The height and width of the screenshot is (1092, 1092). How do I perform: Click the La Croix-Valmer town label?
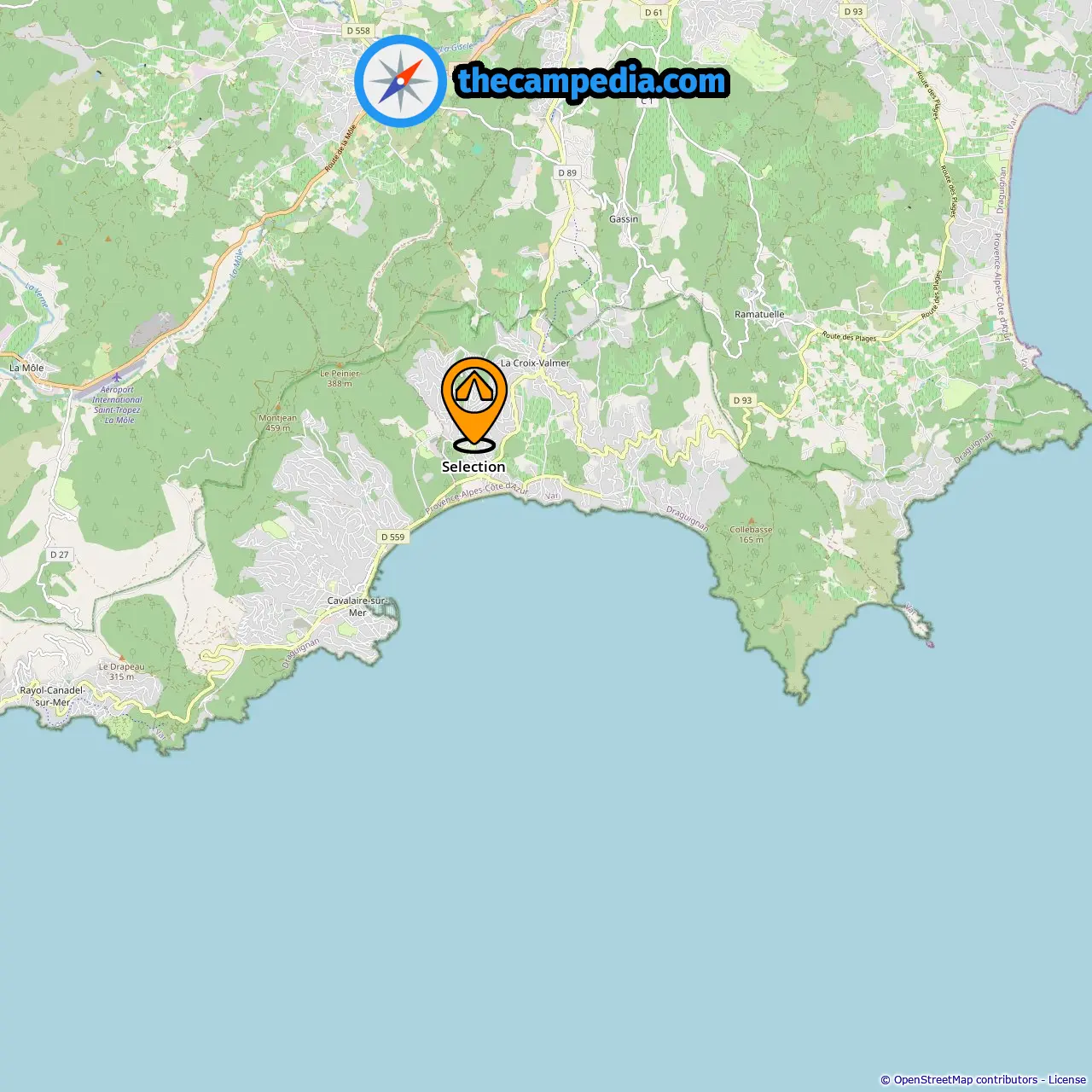(535, 363)
